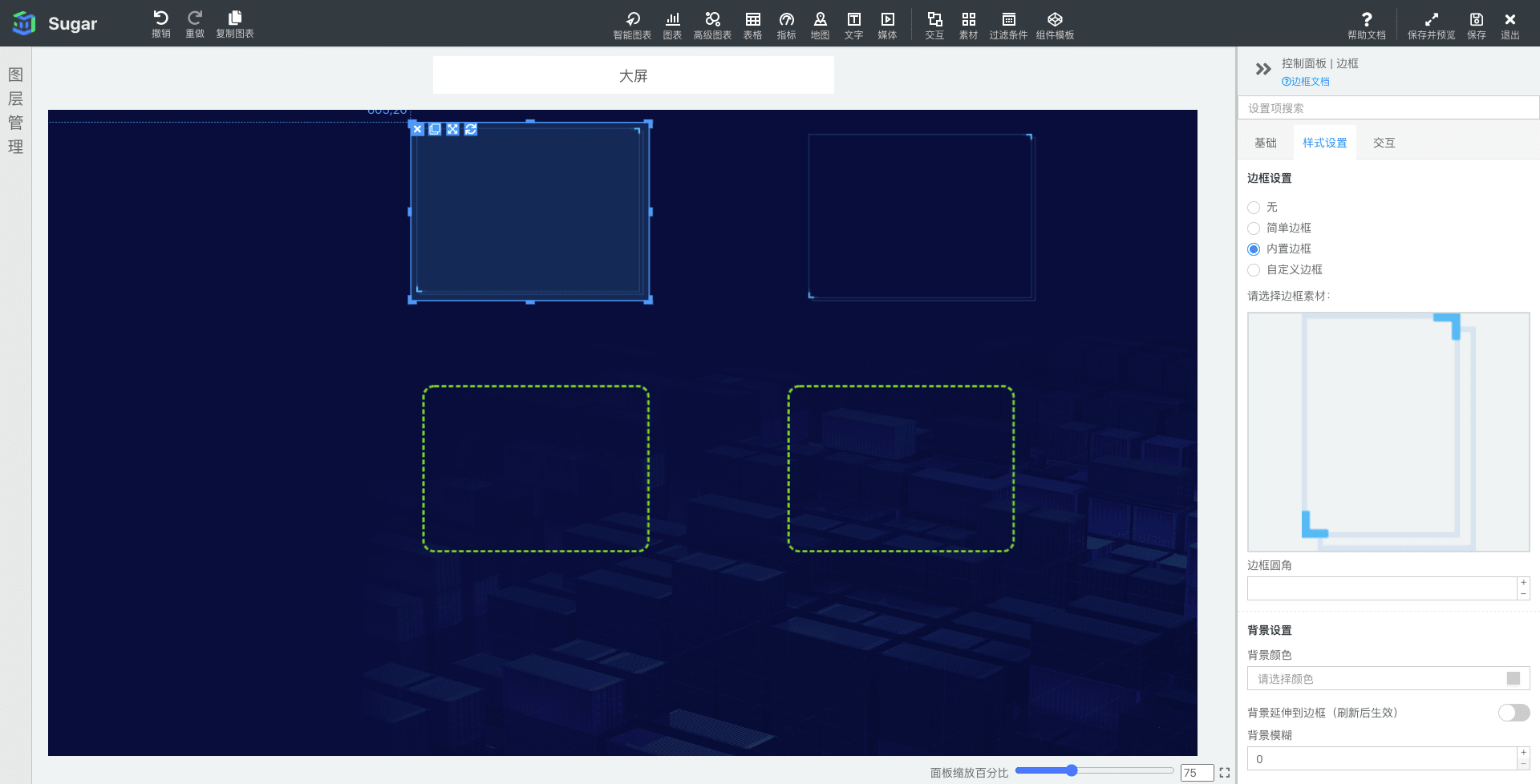The image size is (1540, 784).
Task: Select 无 border option
Action: click(x=1254, y=208)
